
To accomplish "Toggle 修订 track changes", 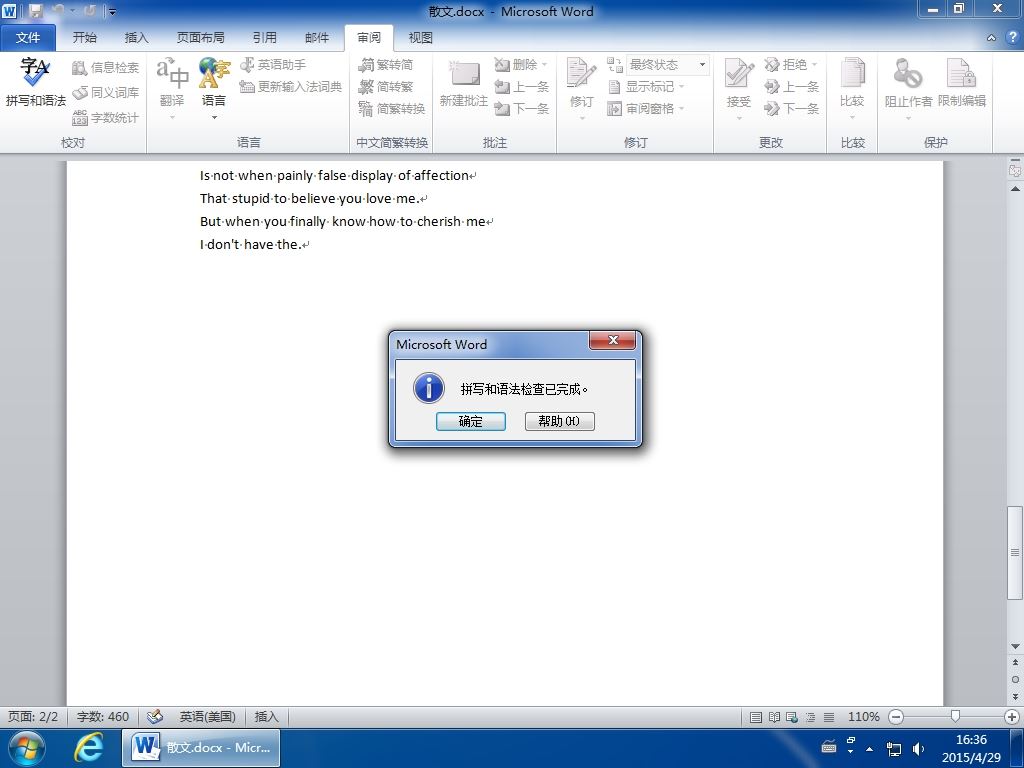I will tap(581, 88).
